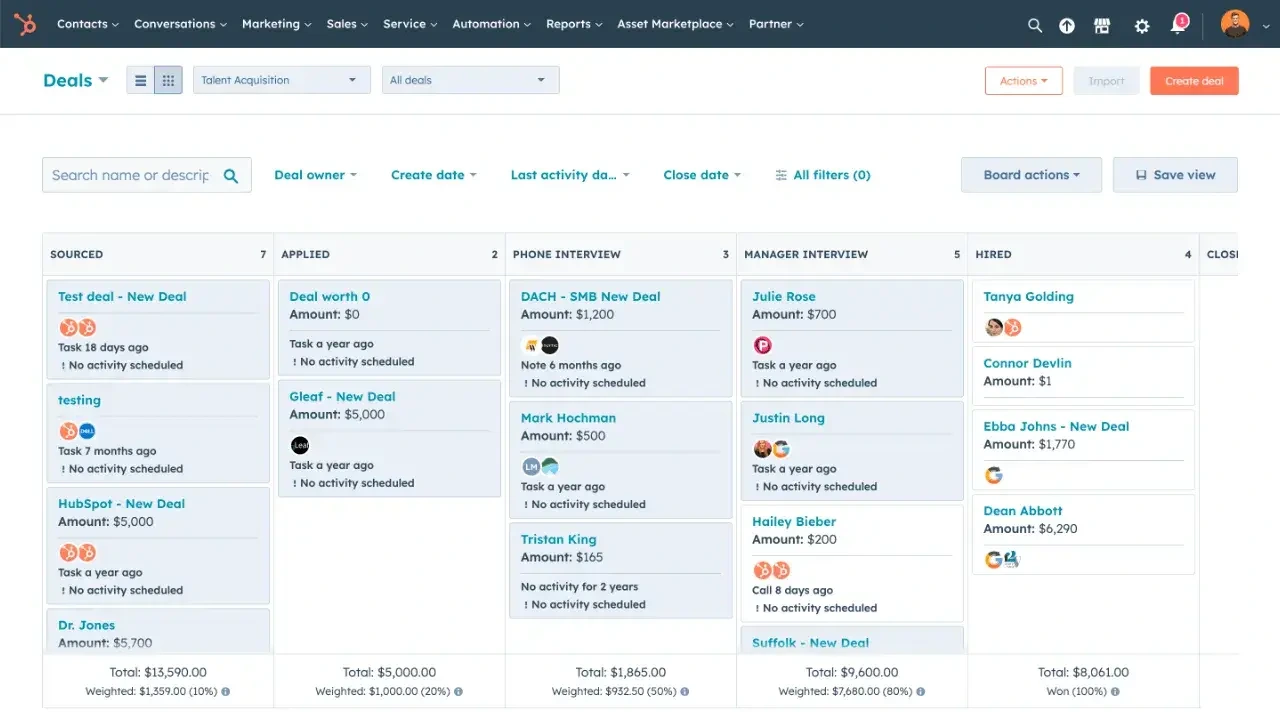Open the user avatar account menu
This screenshot has width=1280, height=712.
pyautogui.click(x=1235, y=24)
